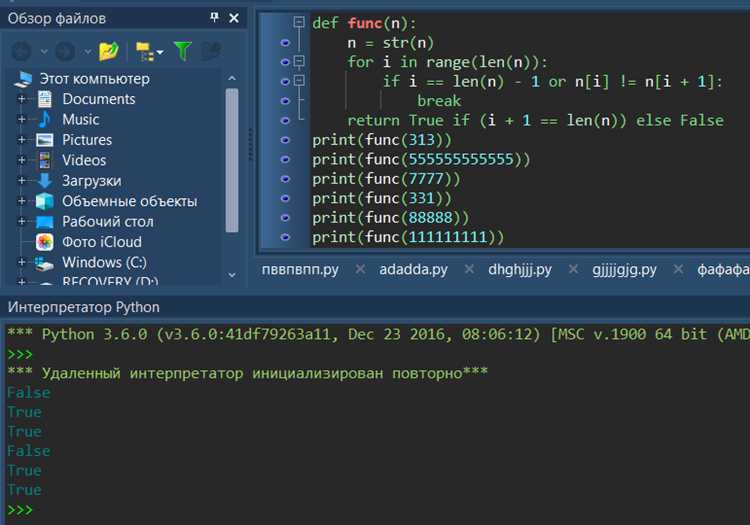This screenshot has width=750, height=525.
Task: Switch to the dhghjjj.py editor tab
Action: (x=519, y=270)
